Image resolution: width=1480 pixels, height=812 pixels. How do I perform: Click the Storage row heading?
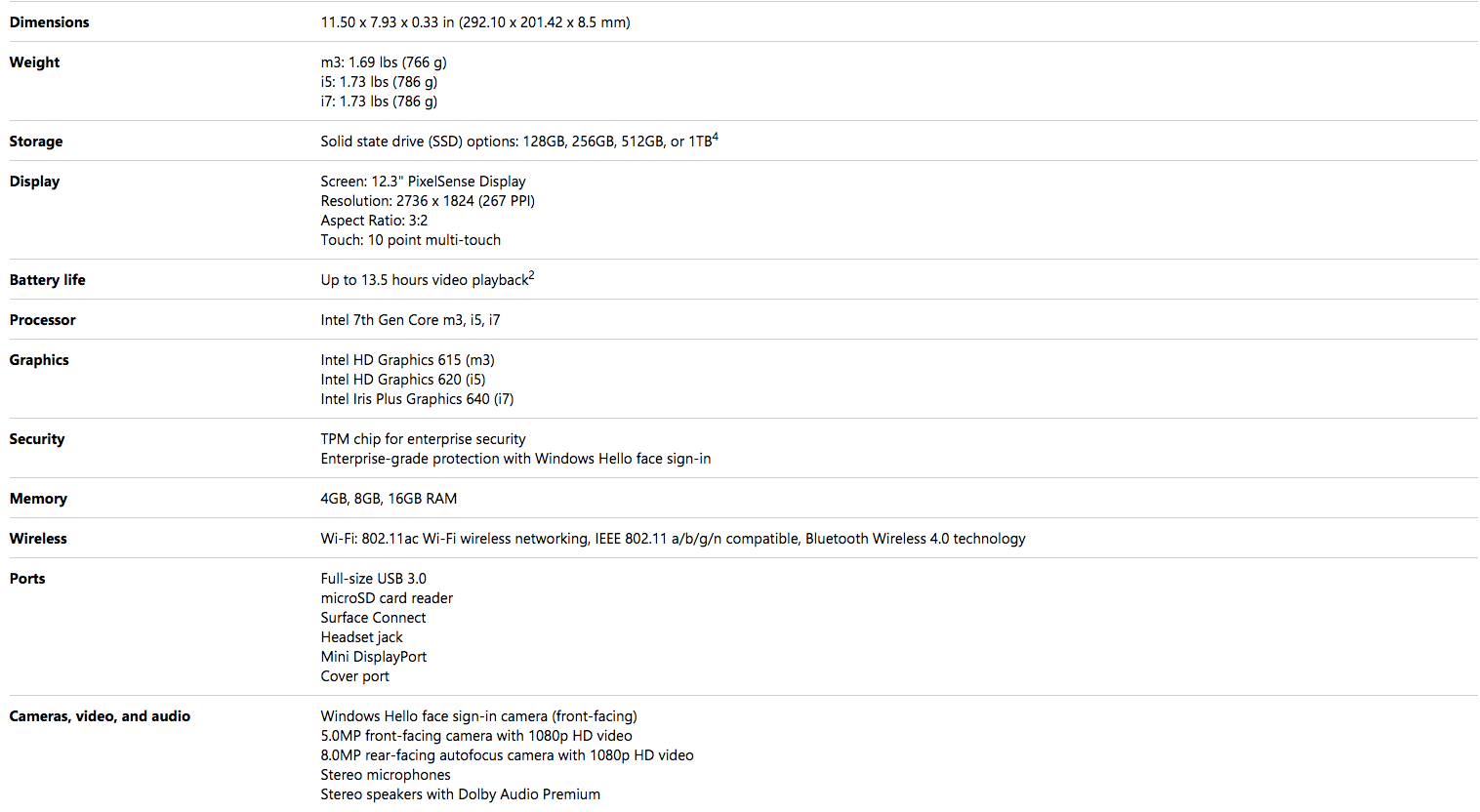tap(36, 142)
